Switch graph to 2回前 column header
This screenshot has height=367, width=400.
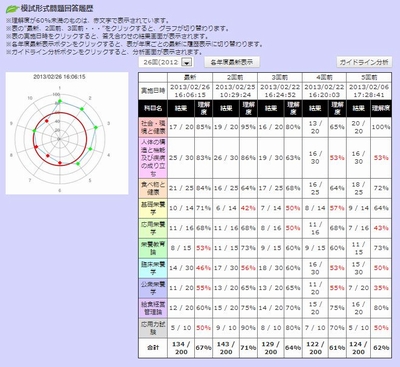235,77
